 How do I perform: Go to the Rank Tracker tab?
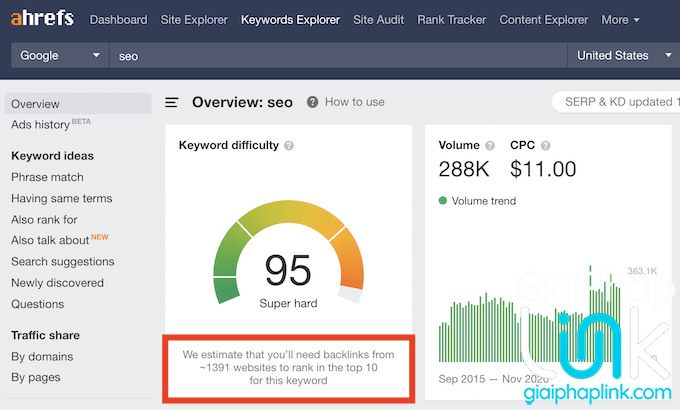pyautogui.click(x=452, y=19)
